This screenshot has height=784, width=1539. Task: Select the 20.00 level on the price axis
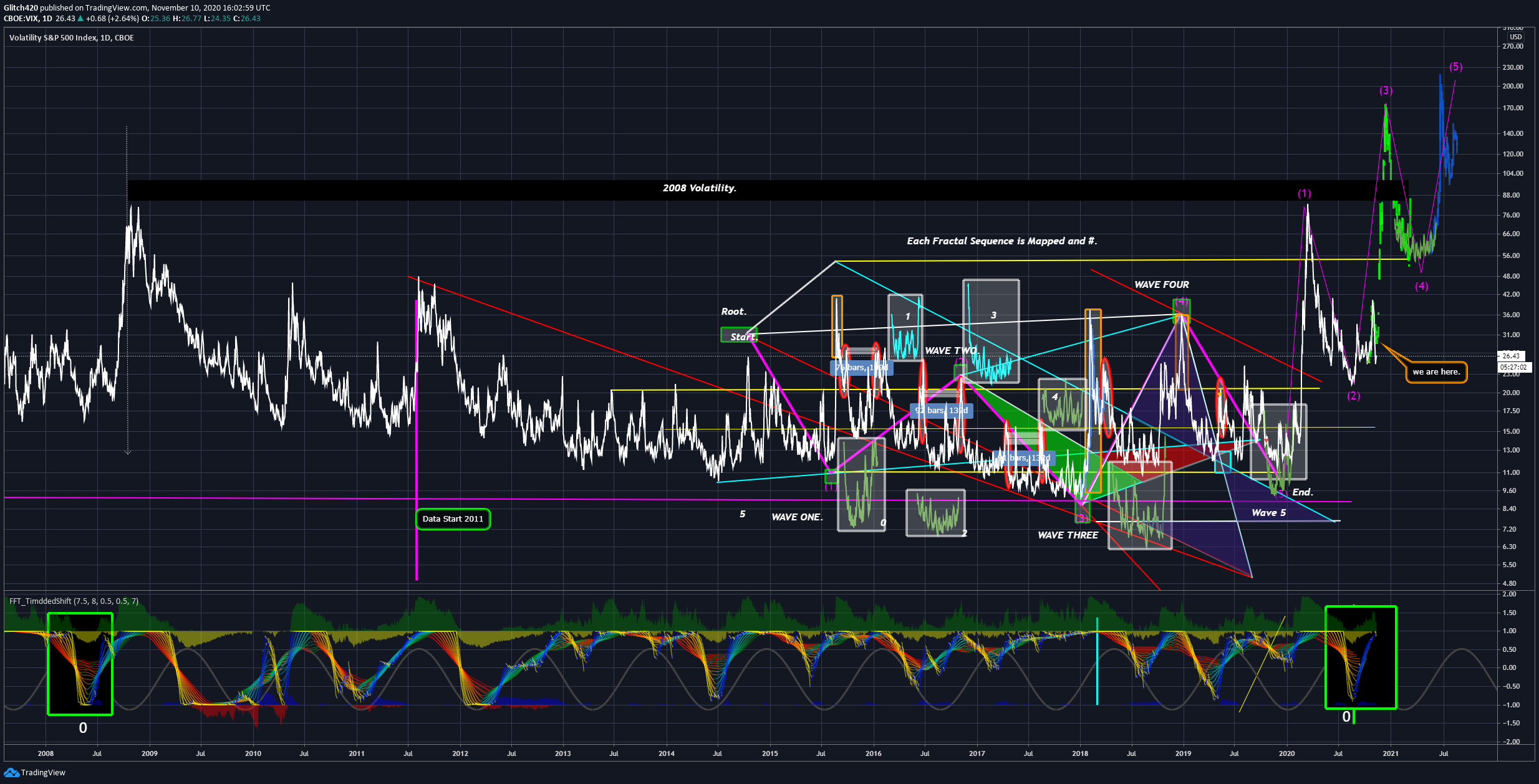click(1511, 393)
